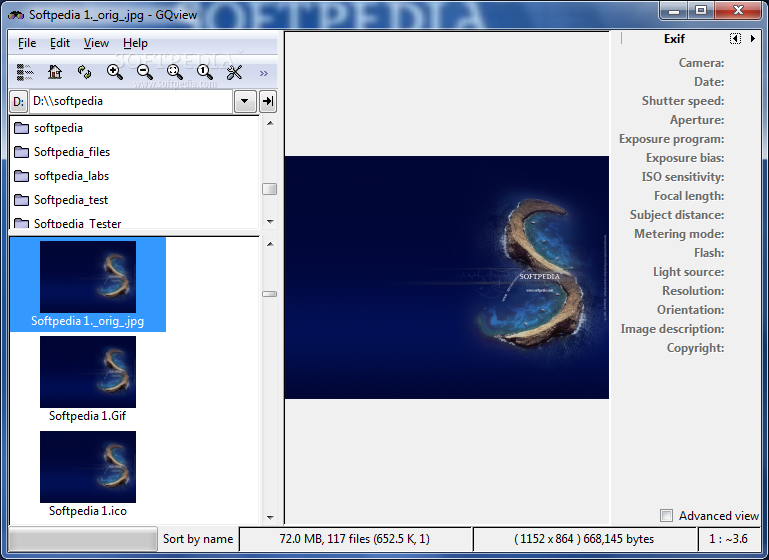769x560 pixels.
Task: Click the Focal length: Exif label
Action: (x=689, y=196)
